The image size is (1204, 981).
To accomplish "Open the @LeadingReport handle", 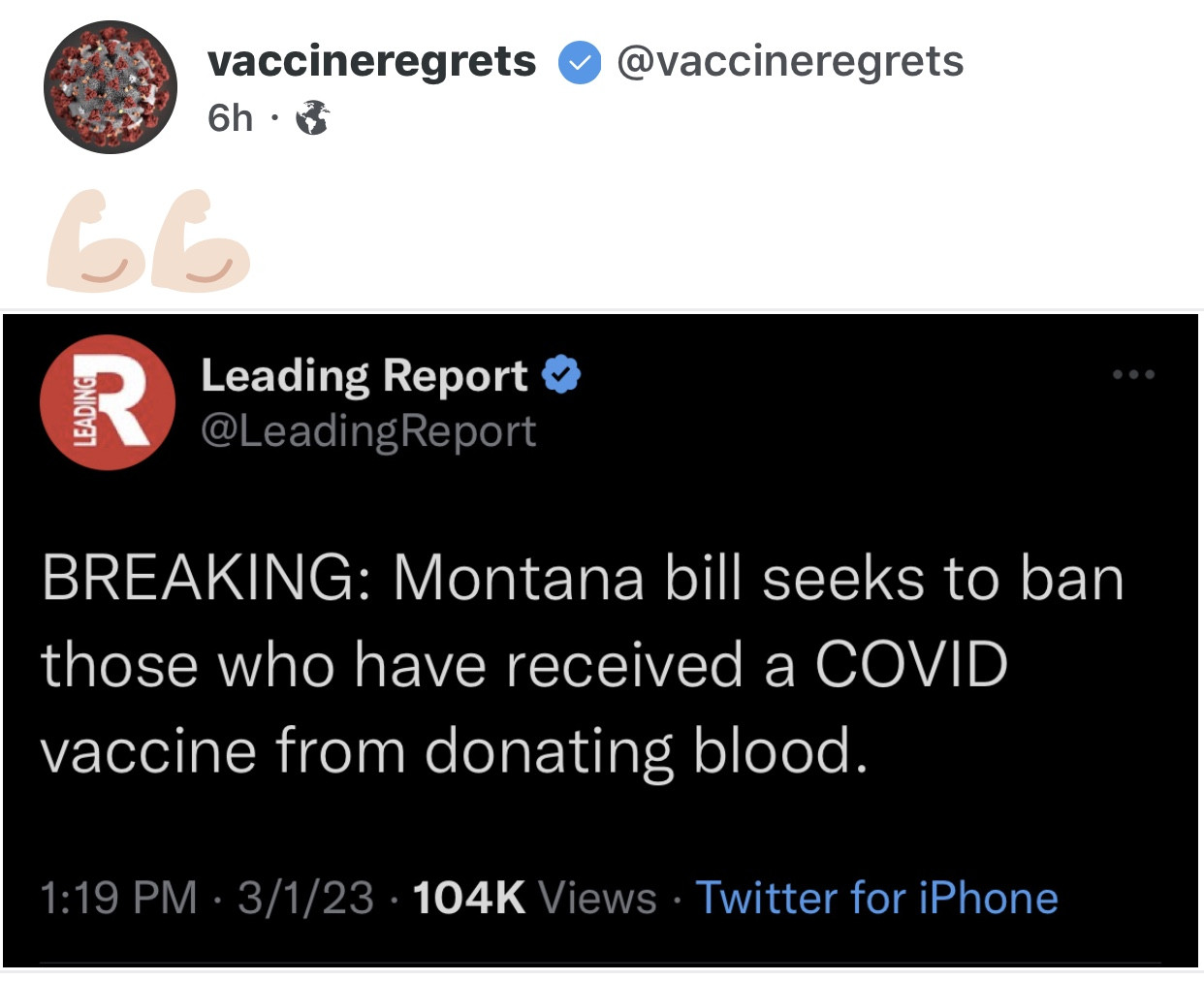I will (368, 430).
